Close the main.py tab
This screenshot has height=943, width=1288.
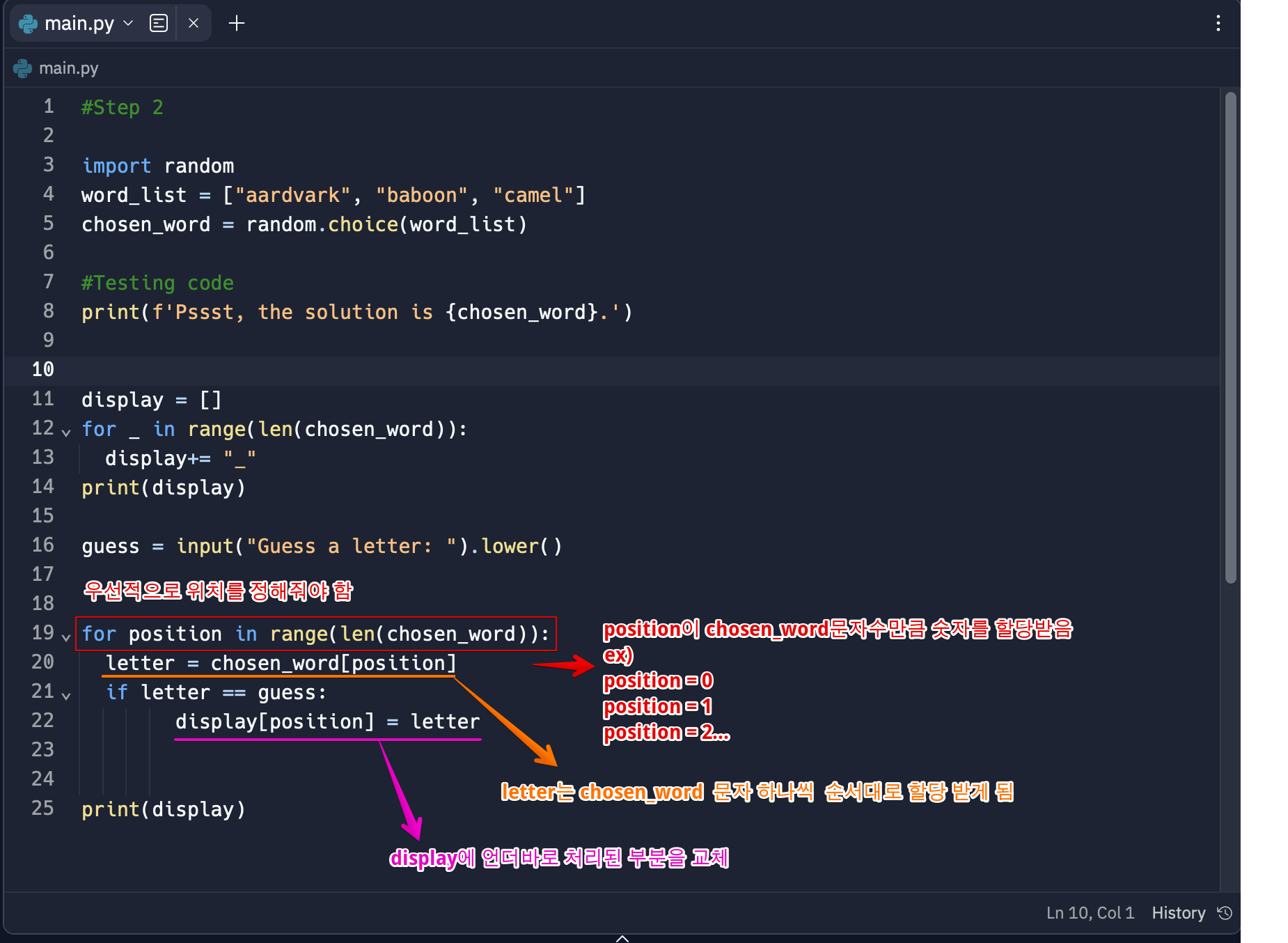194,24
